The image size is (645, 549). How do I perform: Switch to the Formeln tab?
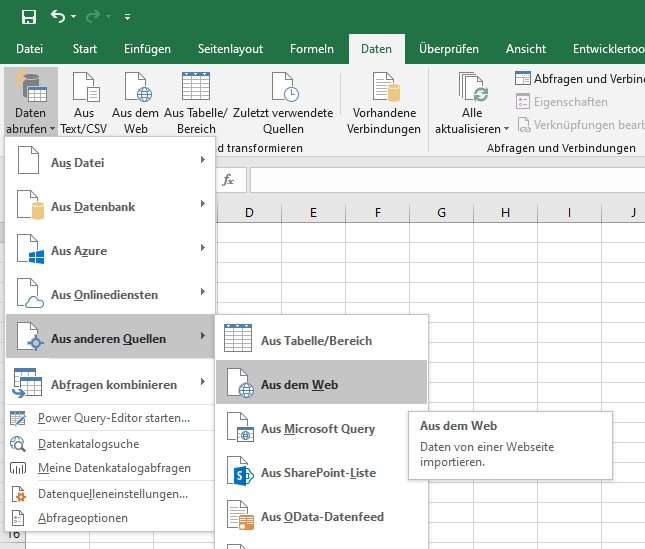(x=312, y=49)
